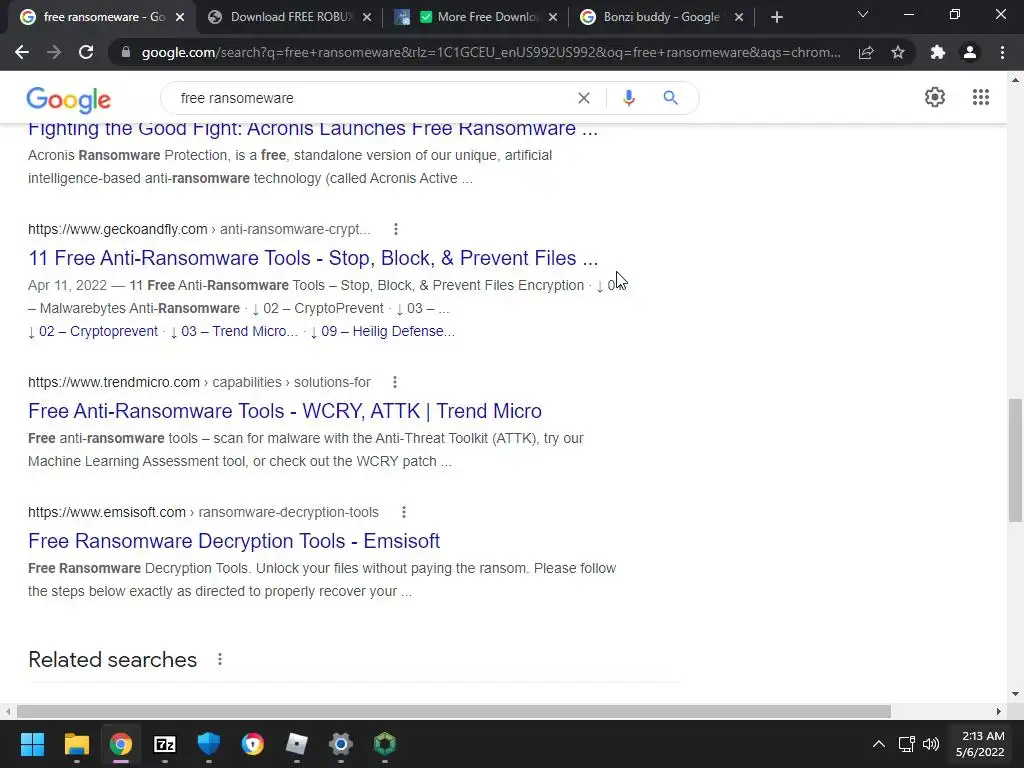The width and height of the screenshot is (1024, 768).
Task: Start voice search with microphone
Action: 628,98
